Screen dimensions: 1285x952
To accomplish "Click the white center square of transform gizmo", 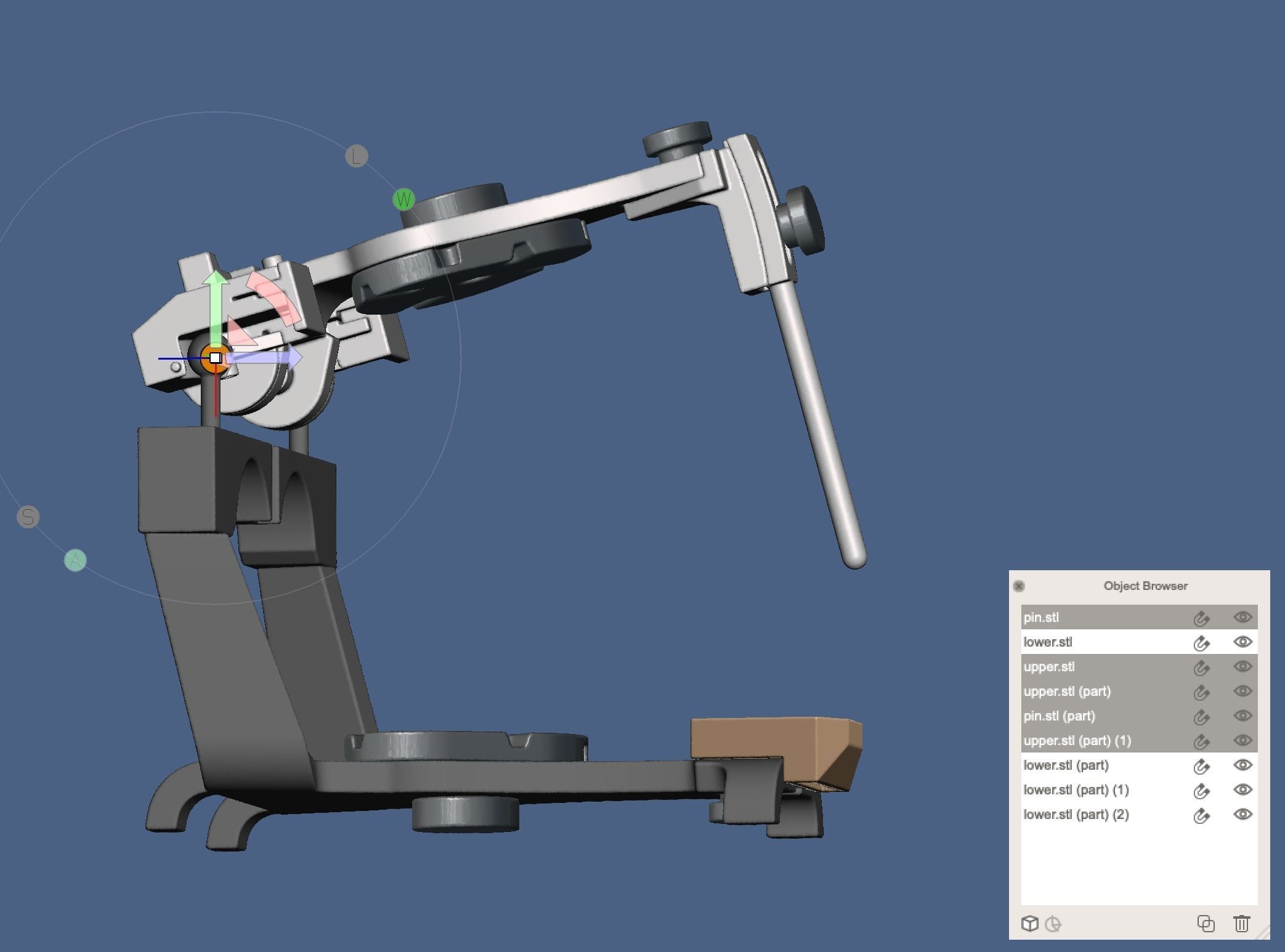I will 215,358.
